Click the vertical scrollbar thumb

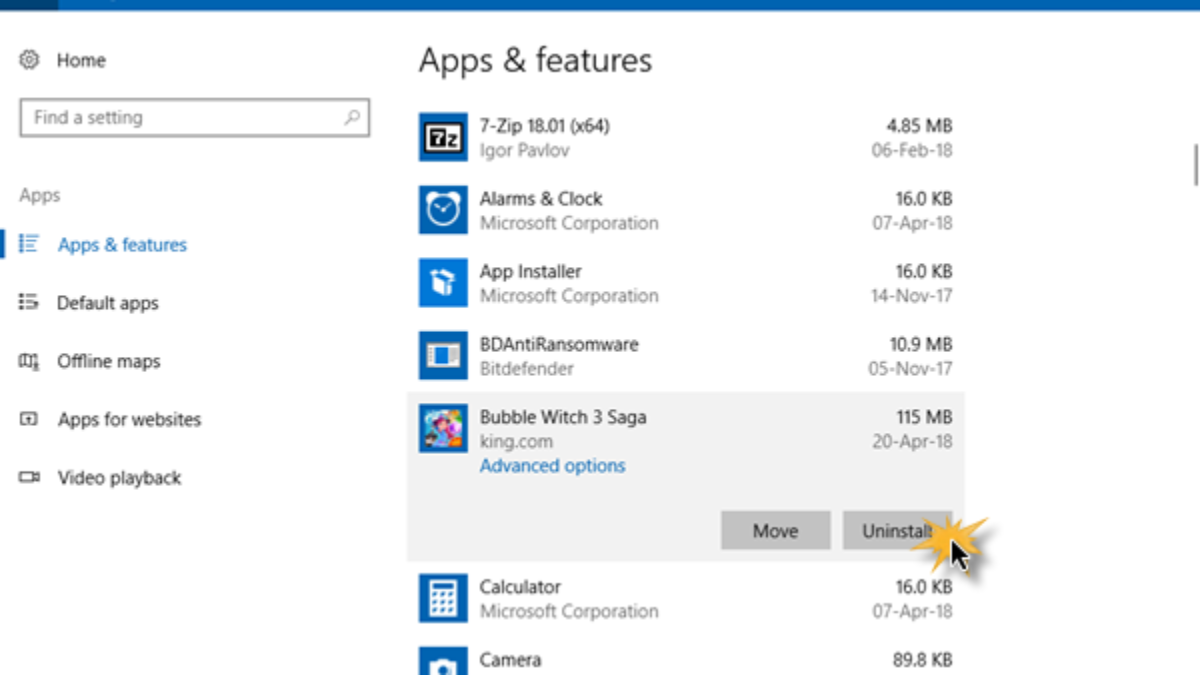tap(1195, 165)
